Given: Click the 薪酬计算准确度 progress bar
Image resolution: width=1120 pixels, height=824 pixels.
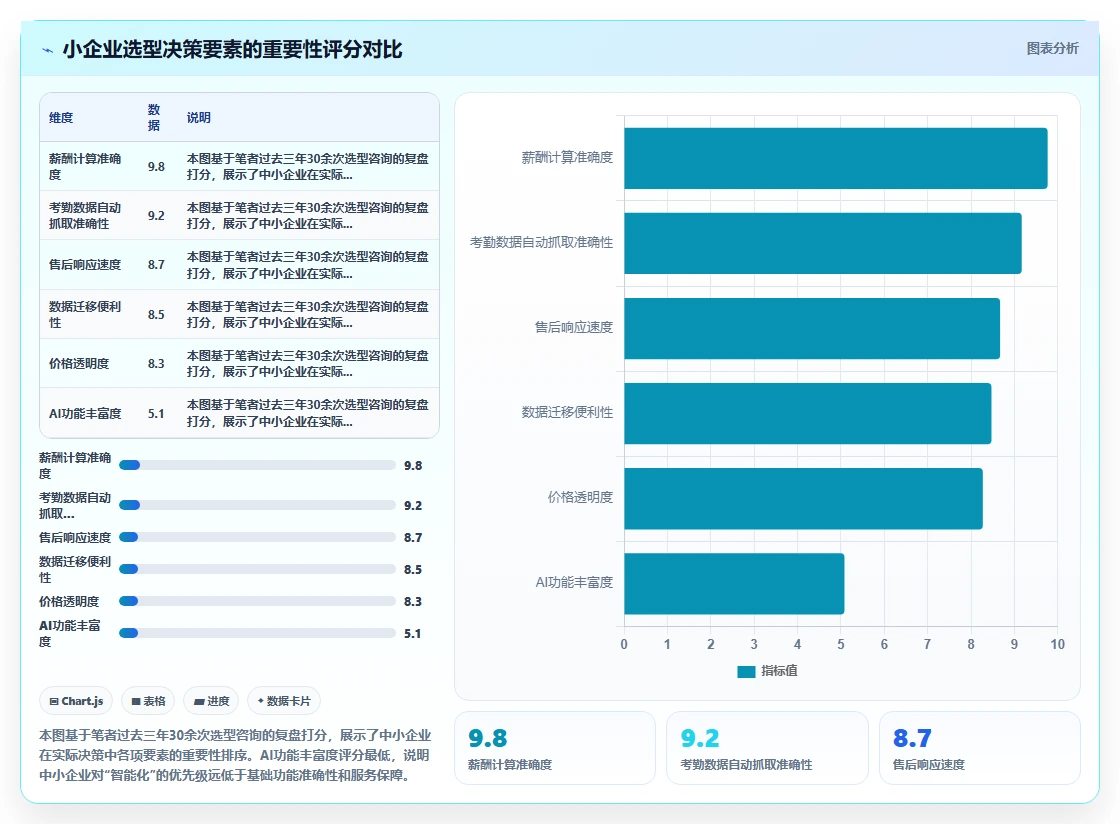Looking at the screenshot, I should [x=257, y=466].
